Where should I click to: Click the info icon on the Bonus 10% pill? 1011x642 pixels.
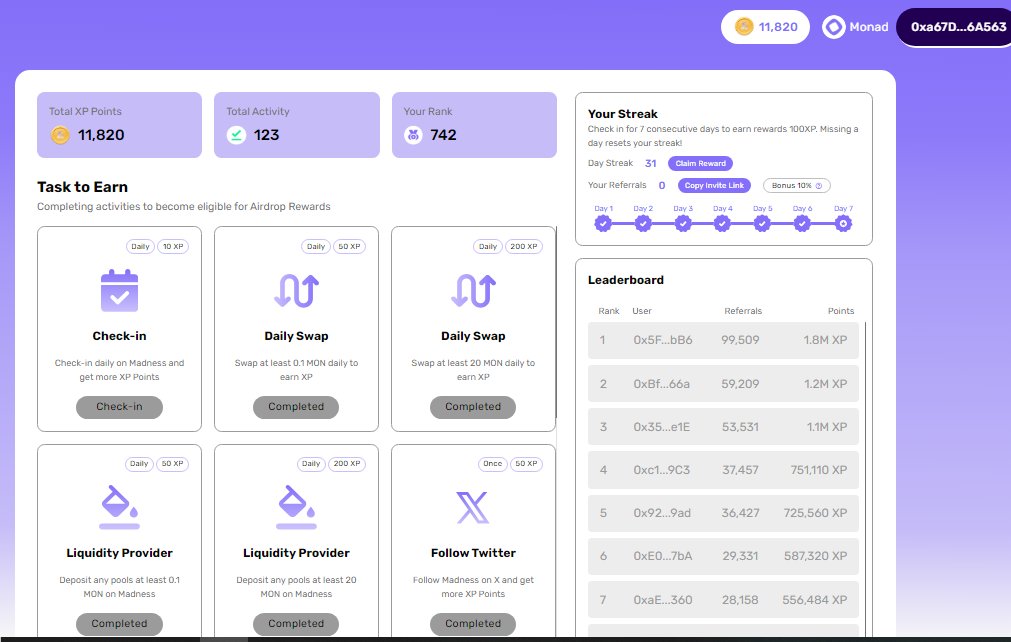(819, 186)
